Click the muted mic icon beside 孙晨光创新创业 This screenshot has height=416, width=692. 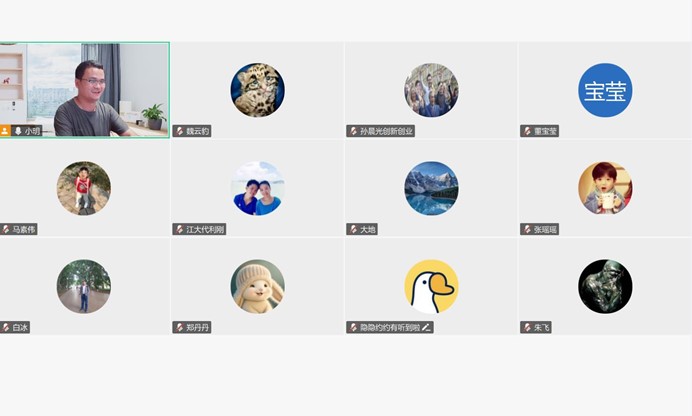point(354,131)
